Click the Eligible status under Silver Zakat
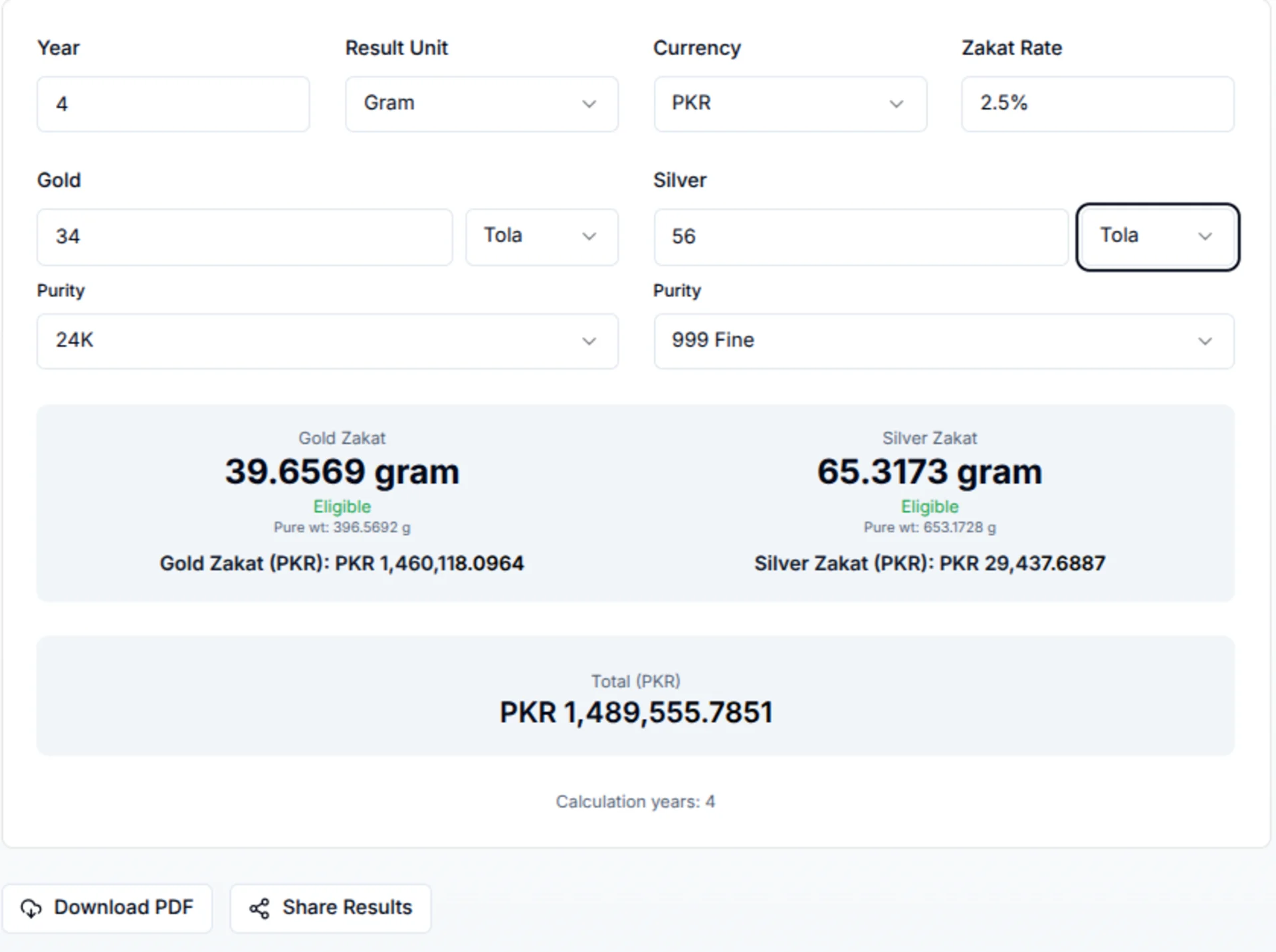Image resolution: width=1276 pixels, height=952 pixels. click(930, 507)
